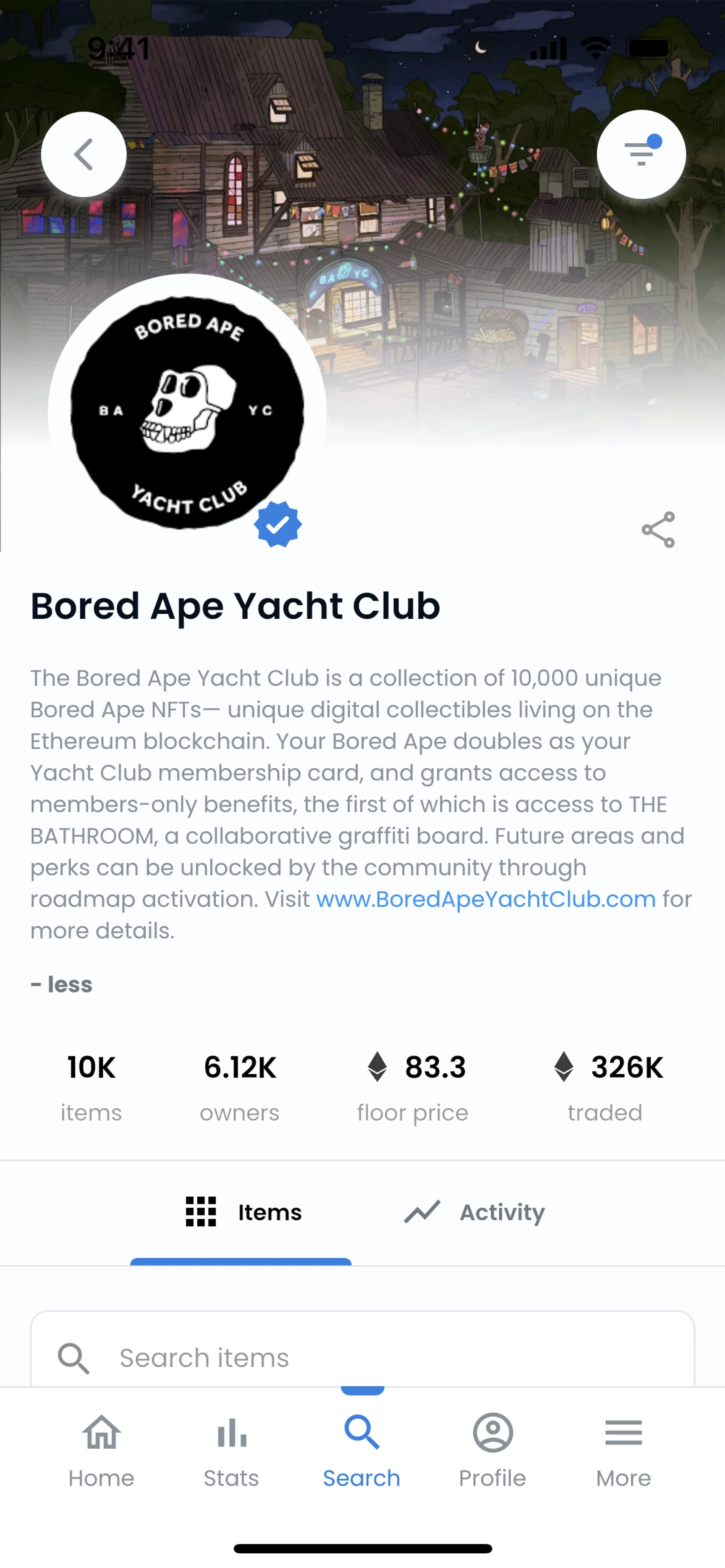Tap the 326K traded stat
The image size is (725, 1568).
[x=606, y=1086]
